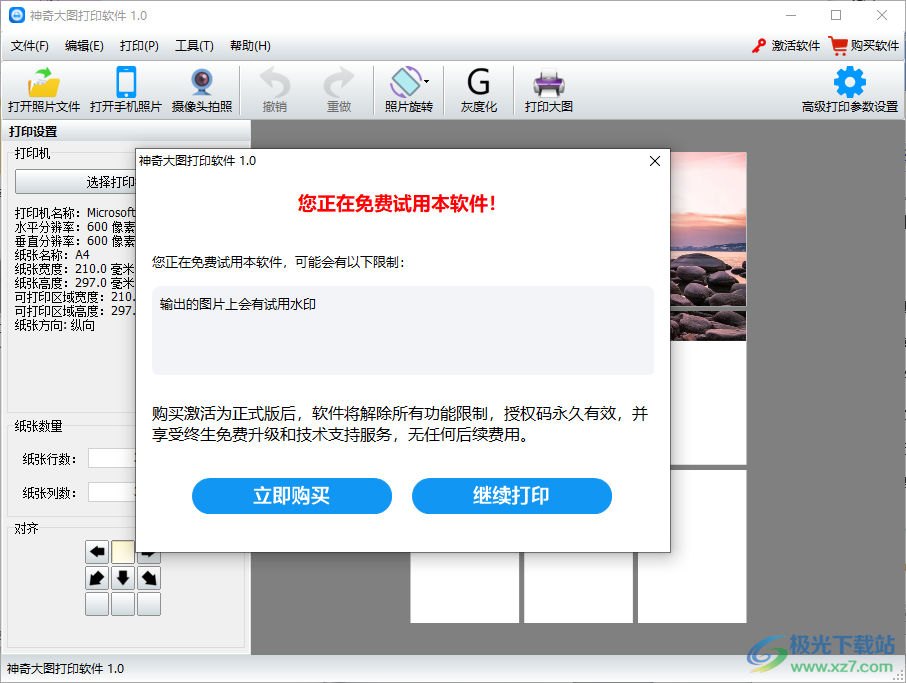Open 高级打印参数设置 advanced print settings
Screen dimensions: 906x683
point(849,90)
